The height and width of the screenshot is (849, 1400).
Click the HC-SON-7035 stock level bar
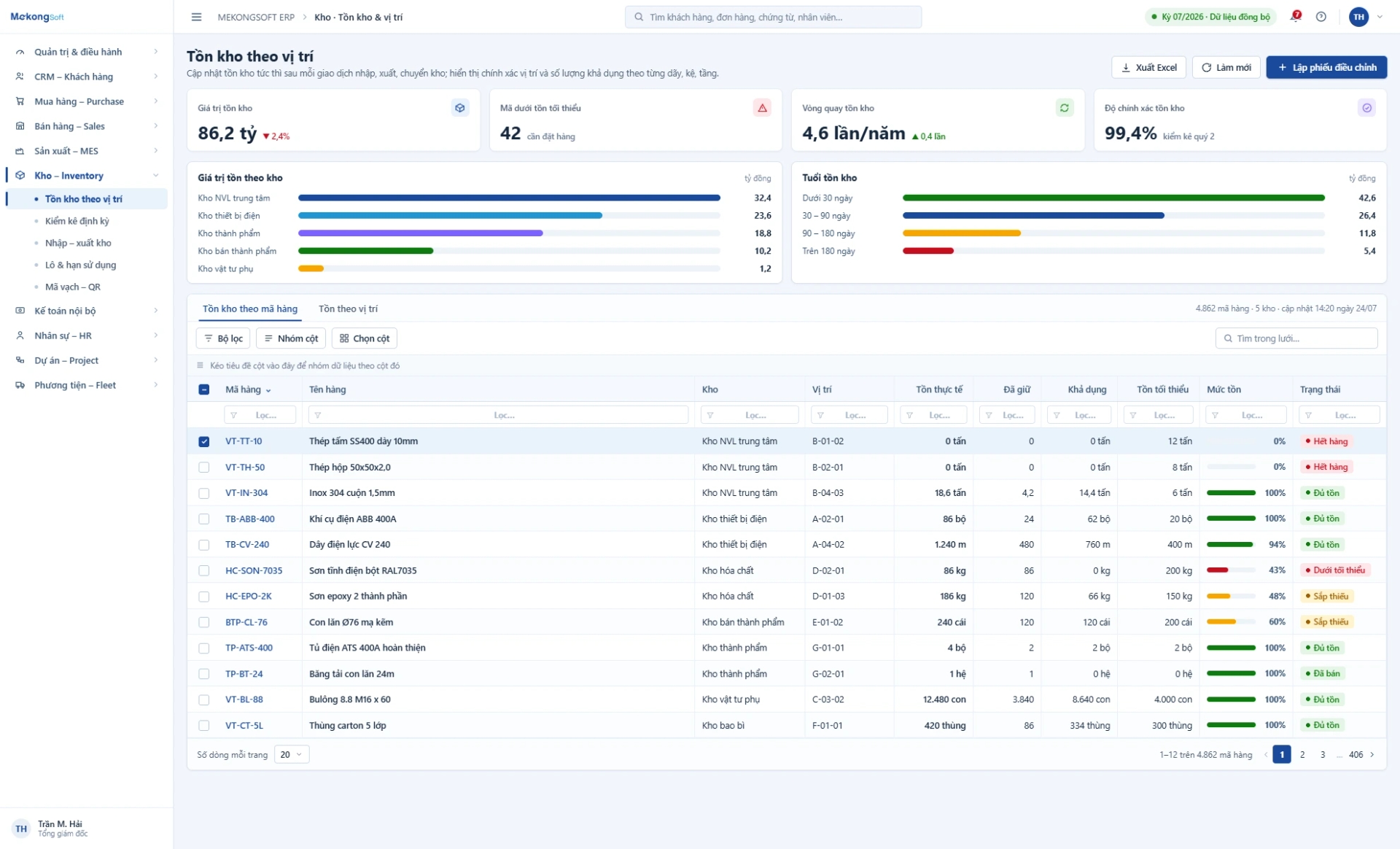point(1231,570)
